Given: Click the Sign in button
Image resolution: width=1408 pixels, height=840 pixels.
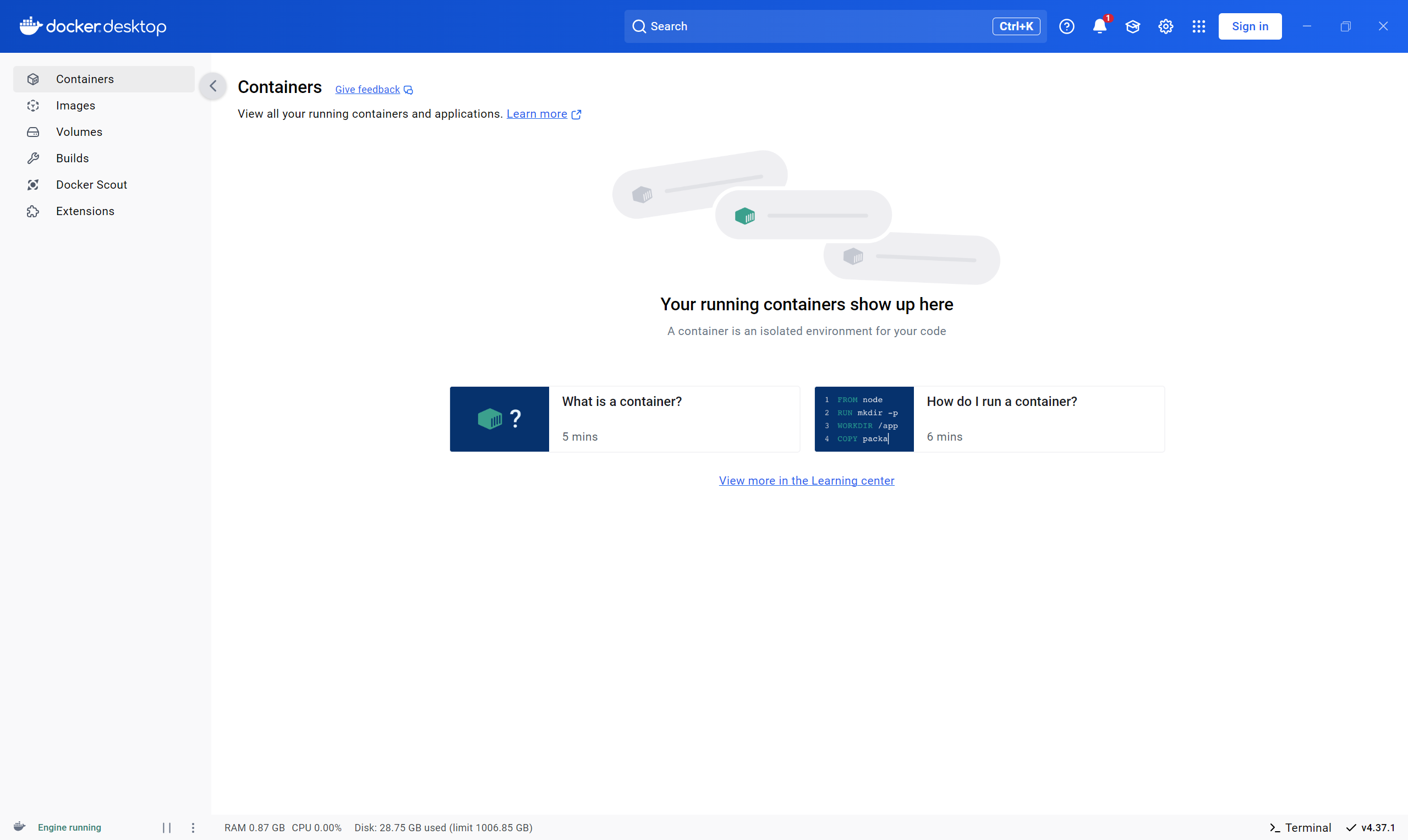Looking at the screenshot, I should pos(1250,26).
